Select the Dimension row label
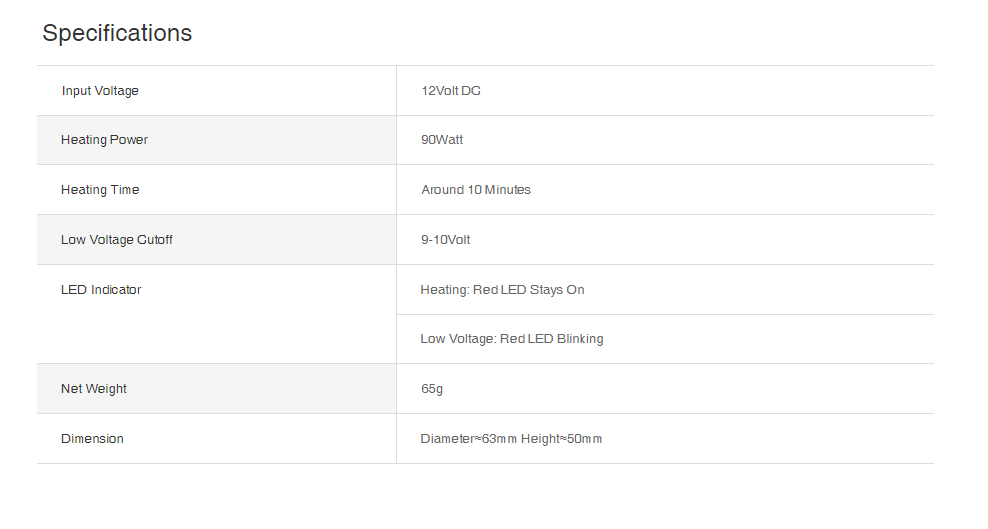The height and width of the screenshot is (529, 988). pos(92,439)
